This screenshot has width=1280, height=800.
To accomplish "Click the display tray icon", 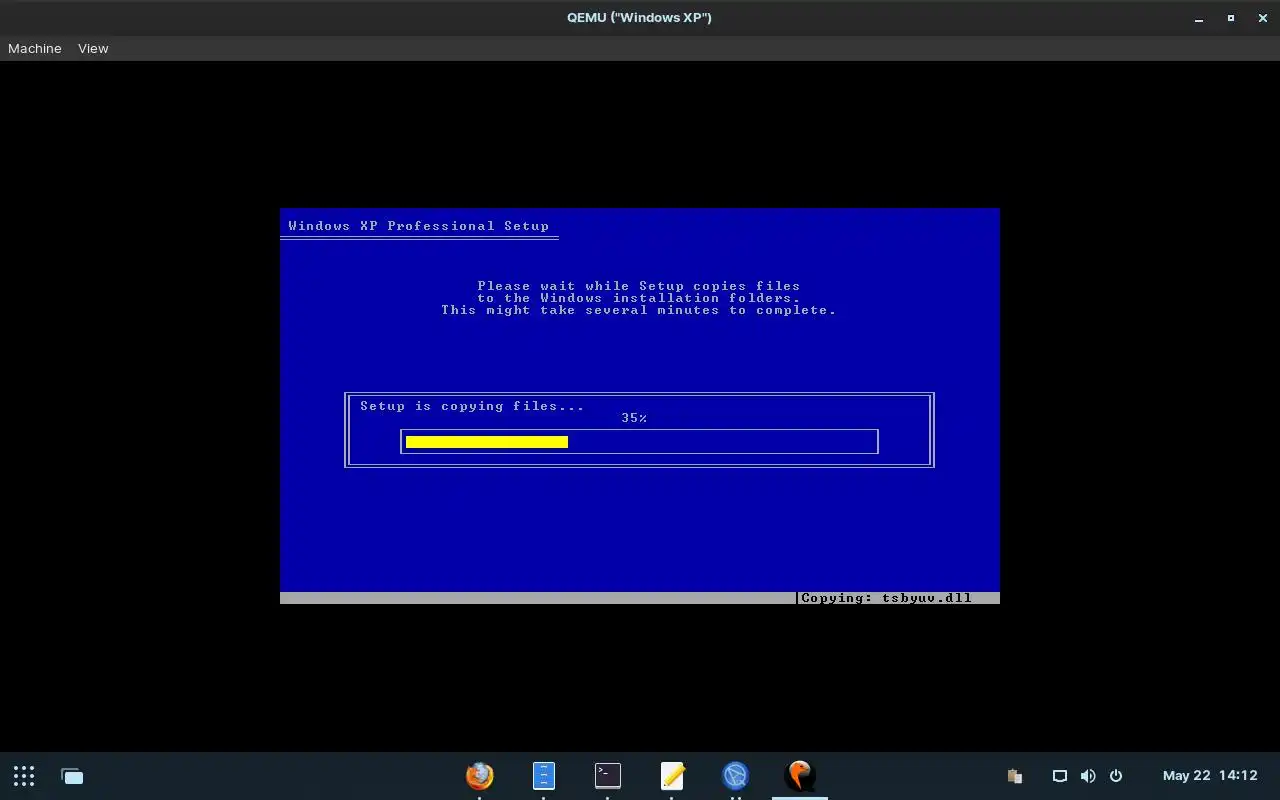I will tap(1060, 776).
